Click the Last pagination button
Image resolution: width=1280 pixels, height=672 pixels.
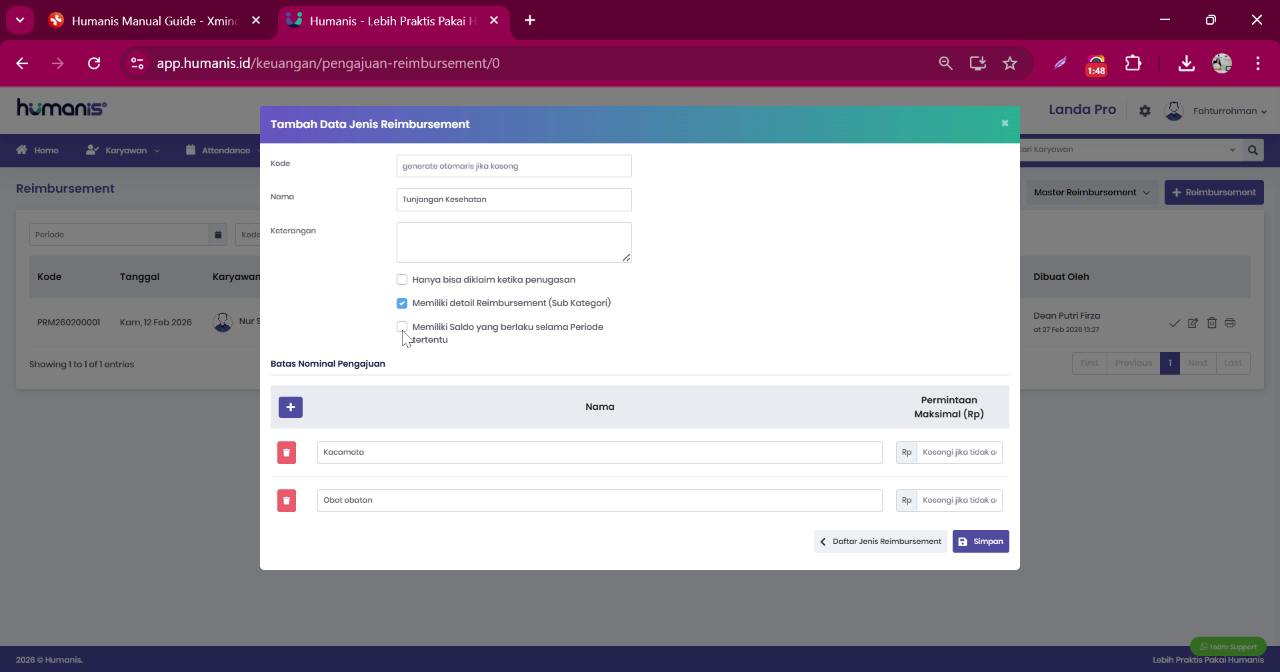pos(1233,363)
